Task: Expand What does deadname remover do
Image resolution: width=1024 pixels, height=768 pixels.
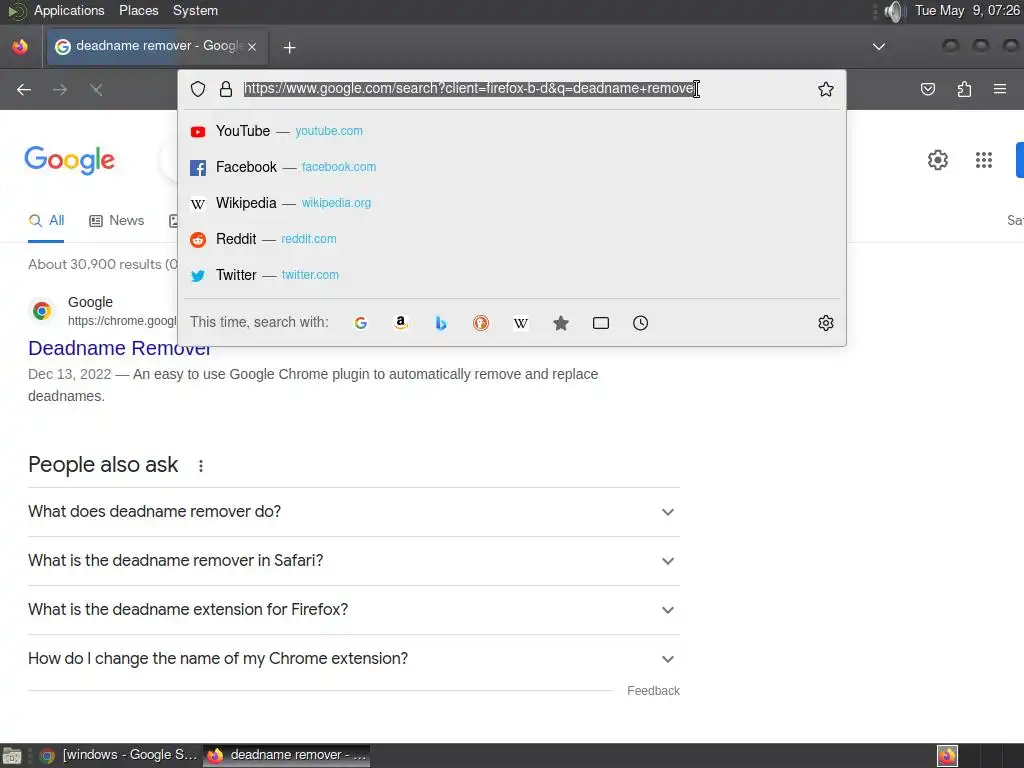Action: [x=354, y=511]
